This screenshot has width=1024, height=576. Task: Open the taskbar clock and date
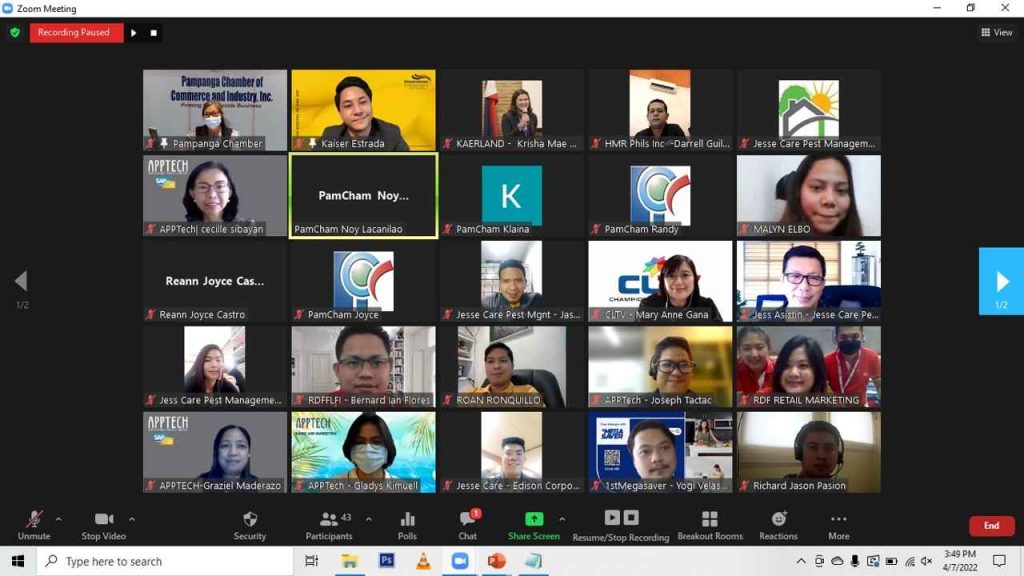click(x=959, y=561)
